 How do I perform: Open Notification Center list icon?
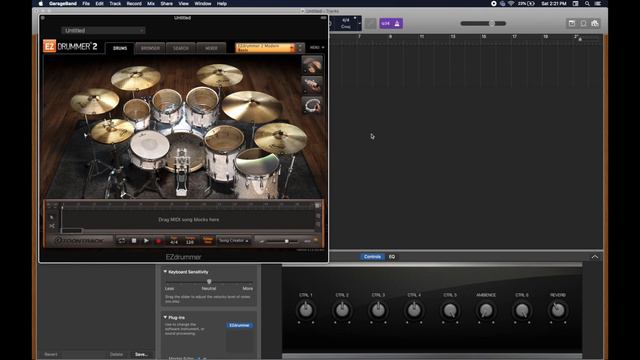pos(598,3)
